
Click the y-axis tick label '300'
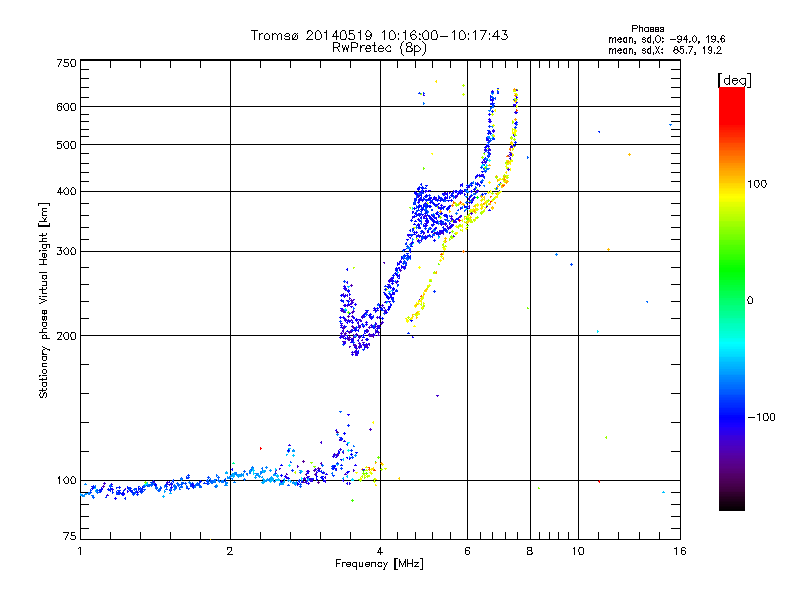point(66,252)
